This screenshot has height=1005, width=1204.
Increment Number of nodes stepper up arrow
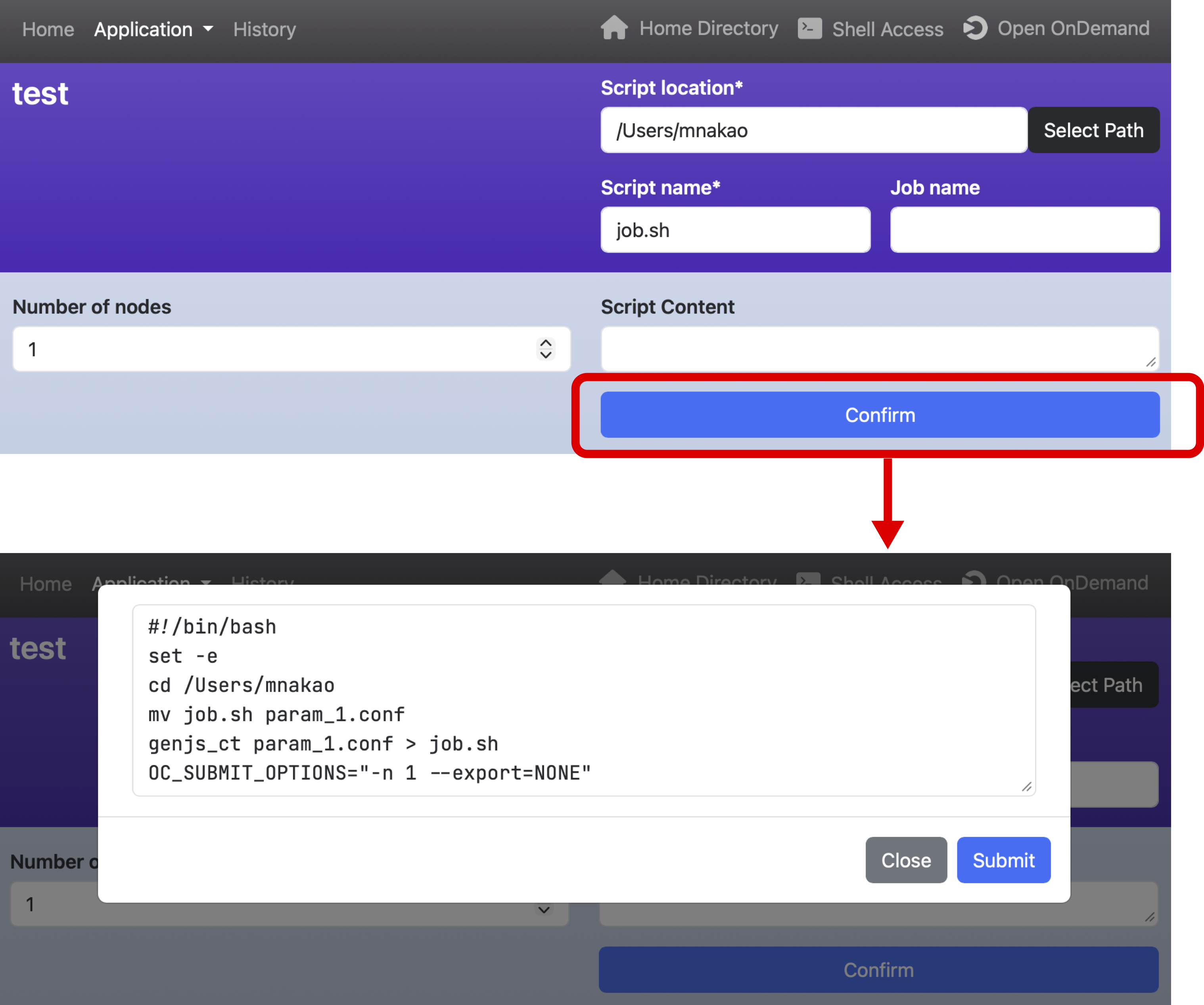coord(545,343)
